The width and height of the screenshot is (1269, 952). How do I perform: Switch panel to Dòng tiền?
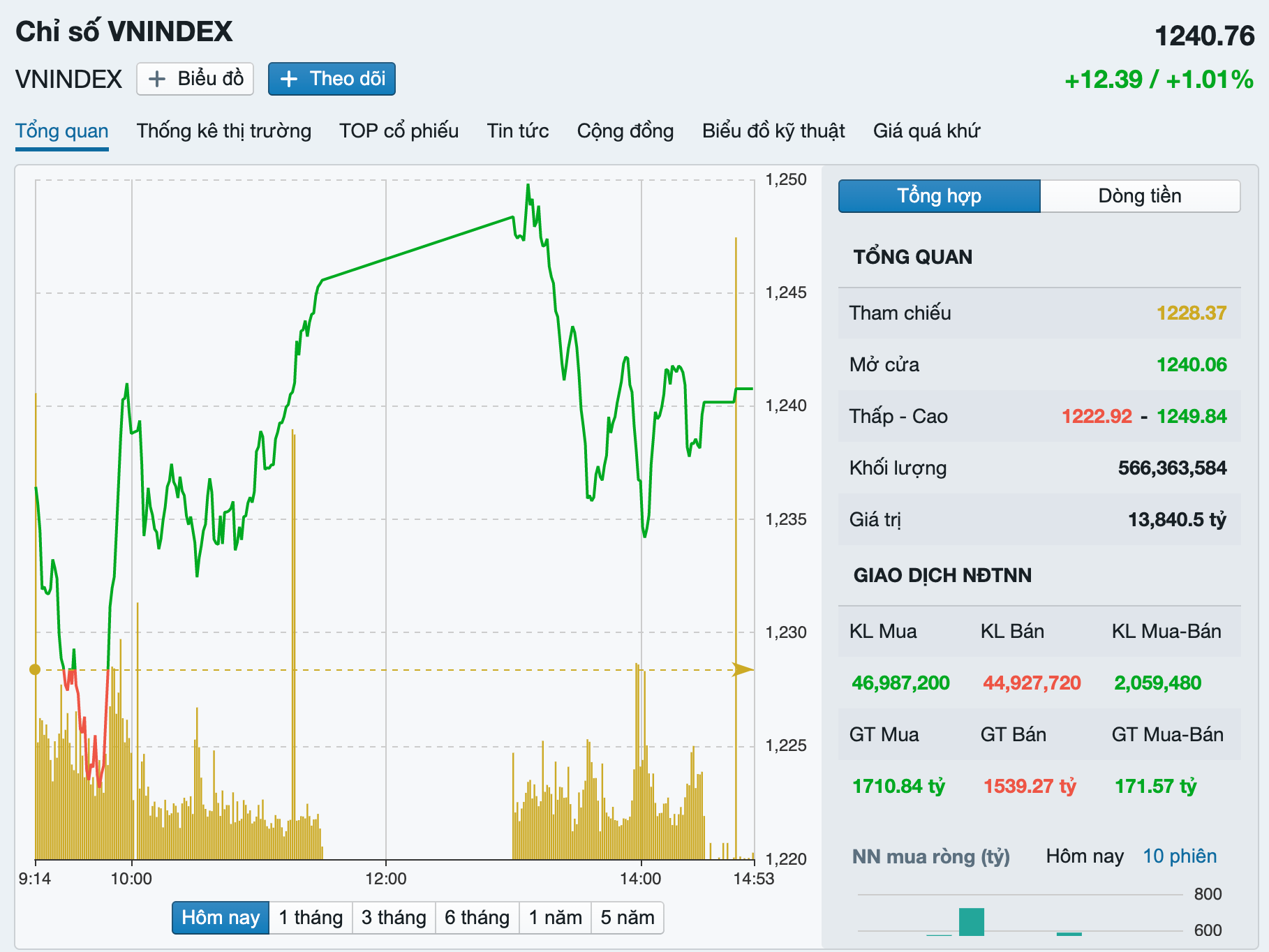pyautogui.click(x=1140, y=196)
